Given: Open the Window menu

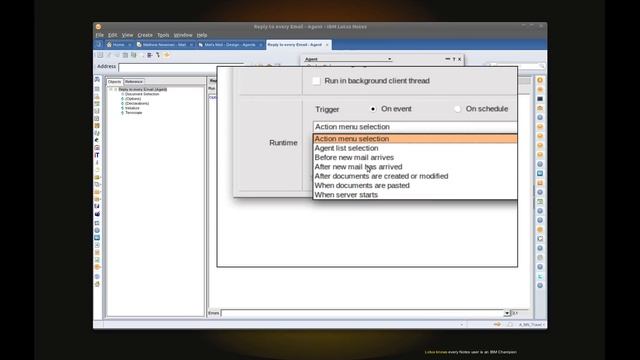Looking at the screenshot, I should click(x=183, y=35).
